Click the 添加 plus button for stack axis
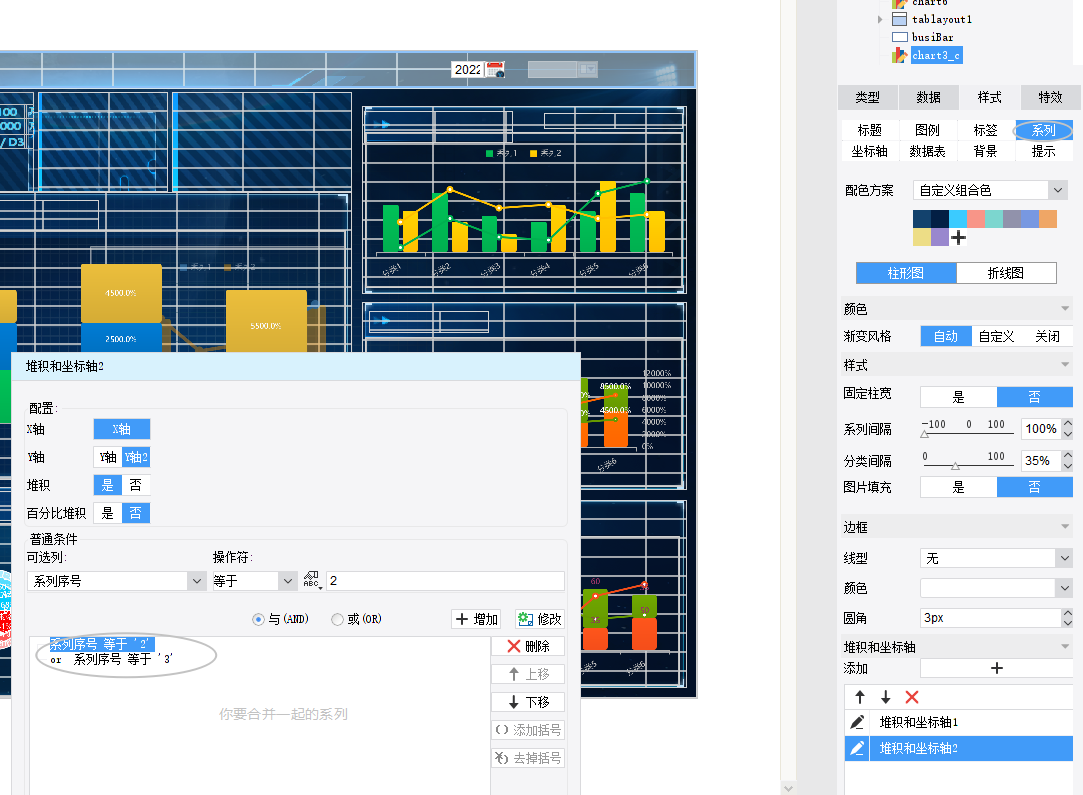The image size is (1083, 795). [x=996, y=668]
